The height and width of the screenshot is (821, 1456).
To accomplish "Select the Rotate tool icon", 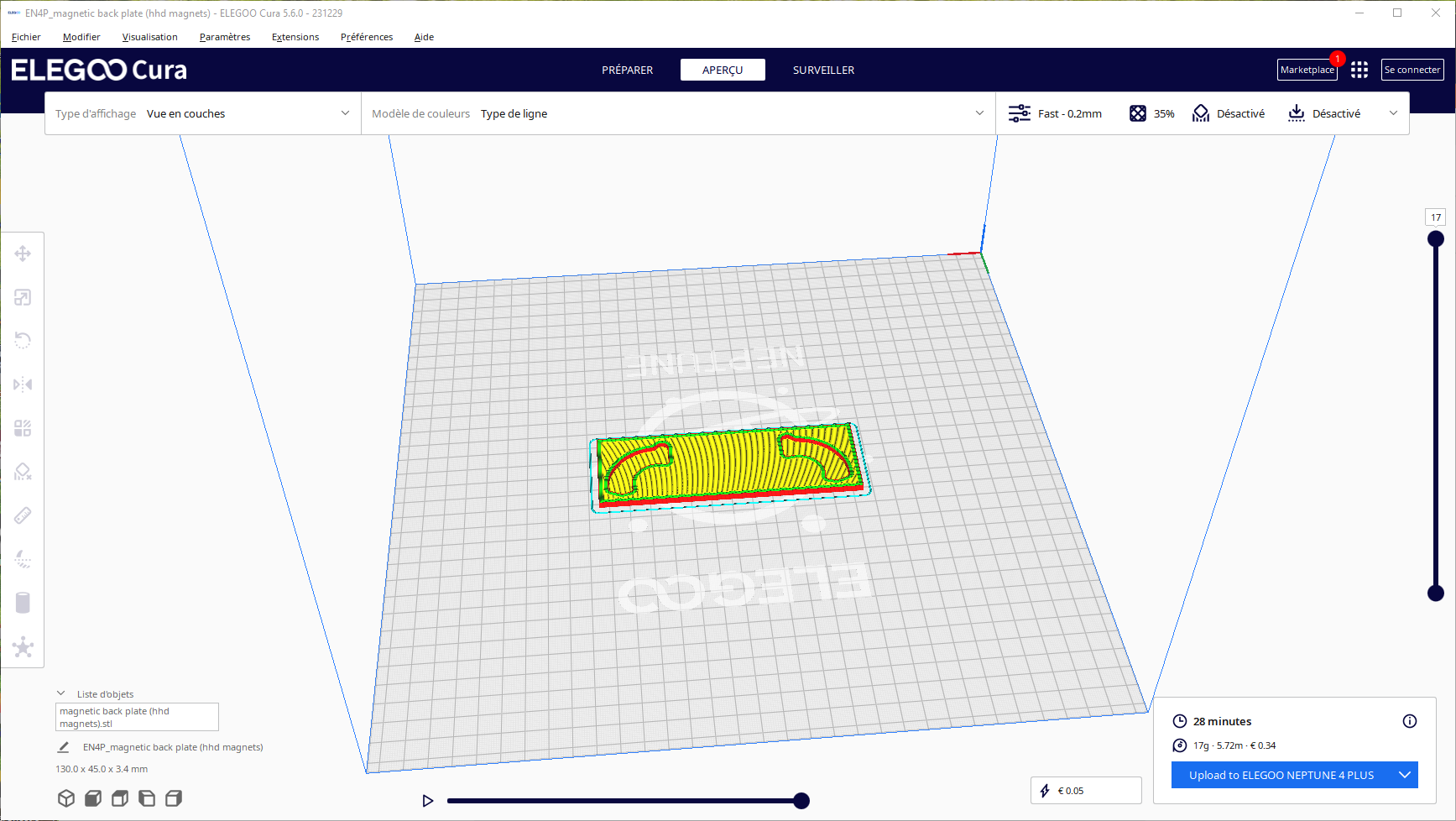I will pos(23,341).
